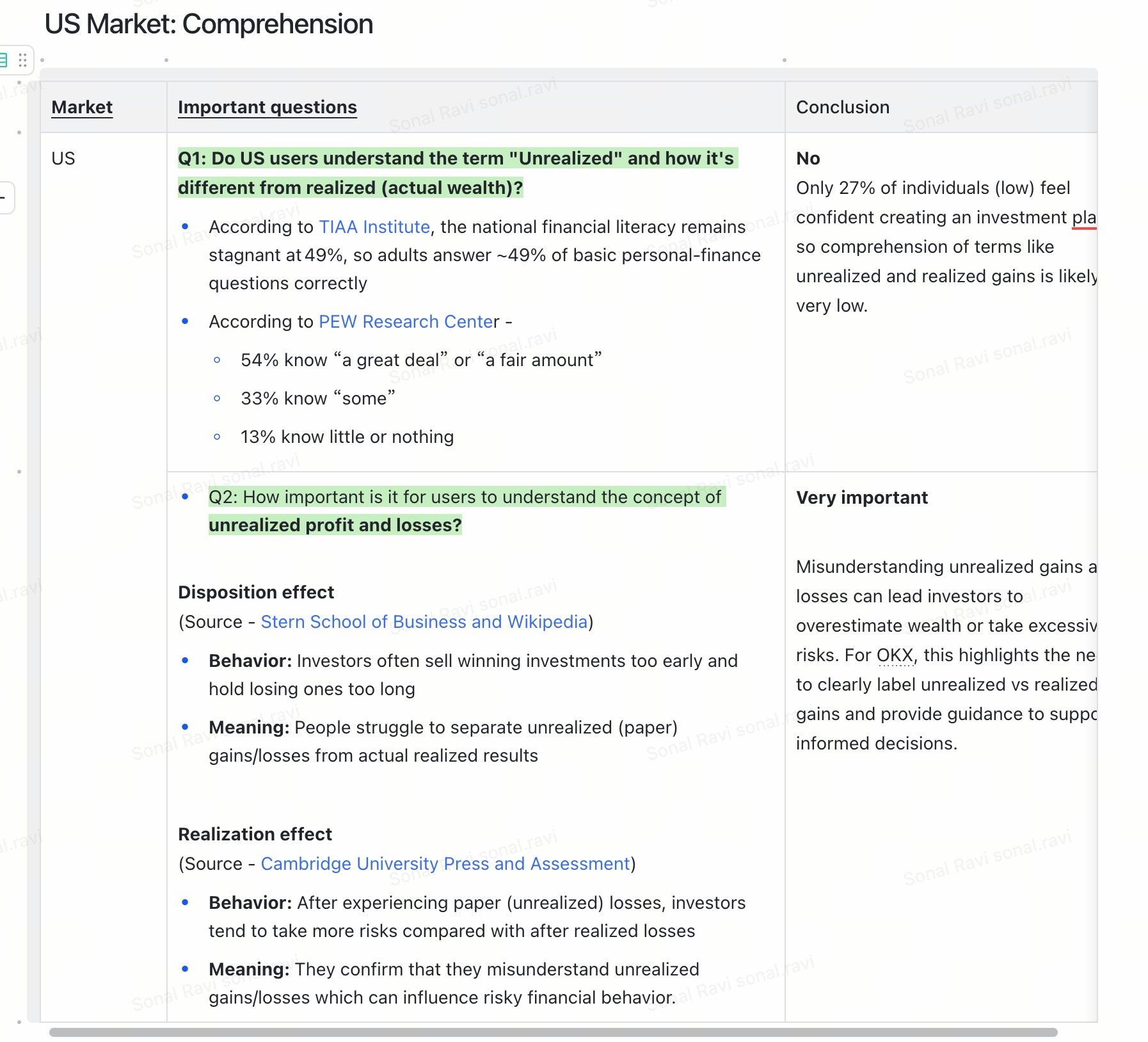Click the 'Only 27% of individuals' conclusion line
The height and width of the screenshot is (1042, 1148).
(x=933, y=188)
